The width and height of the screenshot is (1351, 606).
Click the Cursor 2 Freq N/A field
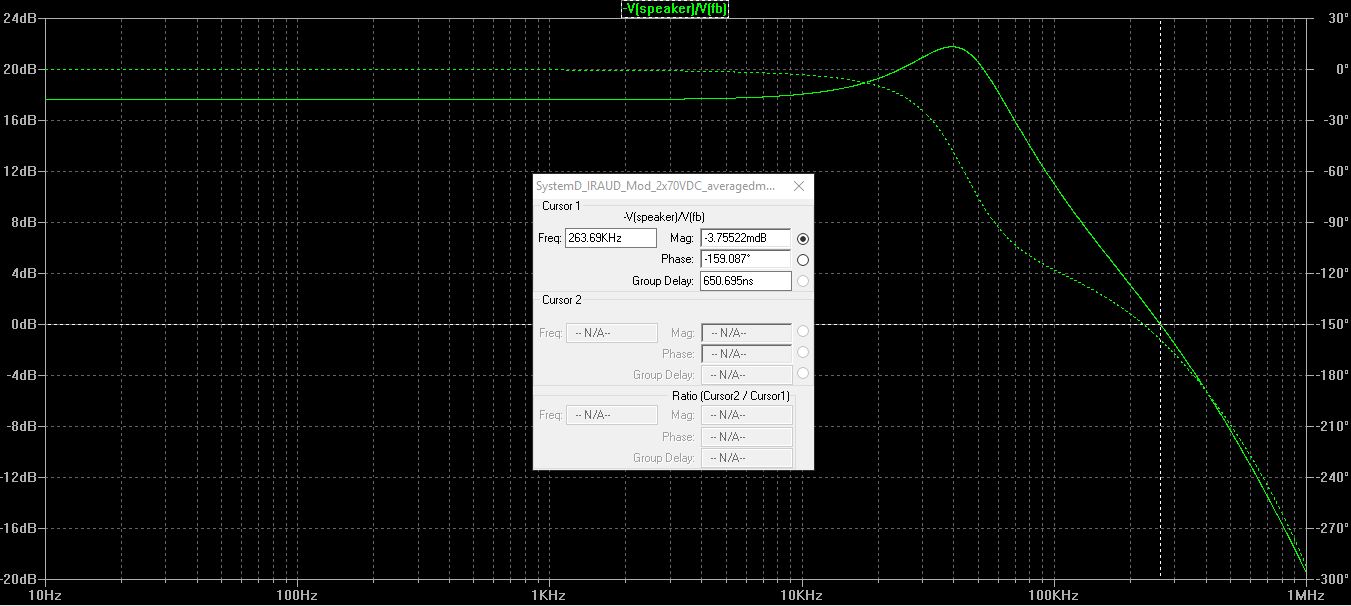tap(611, 333)
